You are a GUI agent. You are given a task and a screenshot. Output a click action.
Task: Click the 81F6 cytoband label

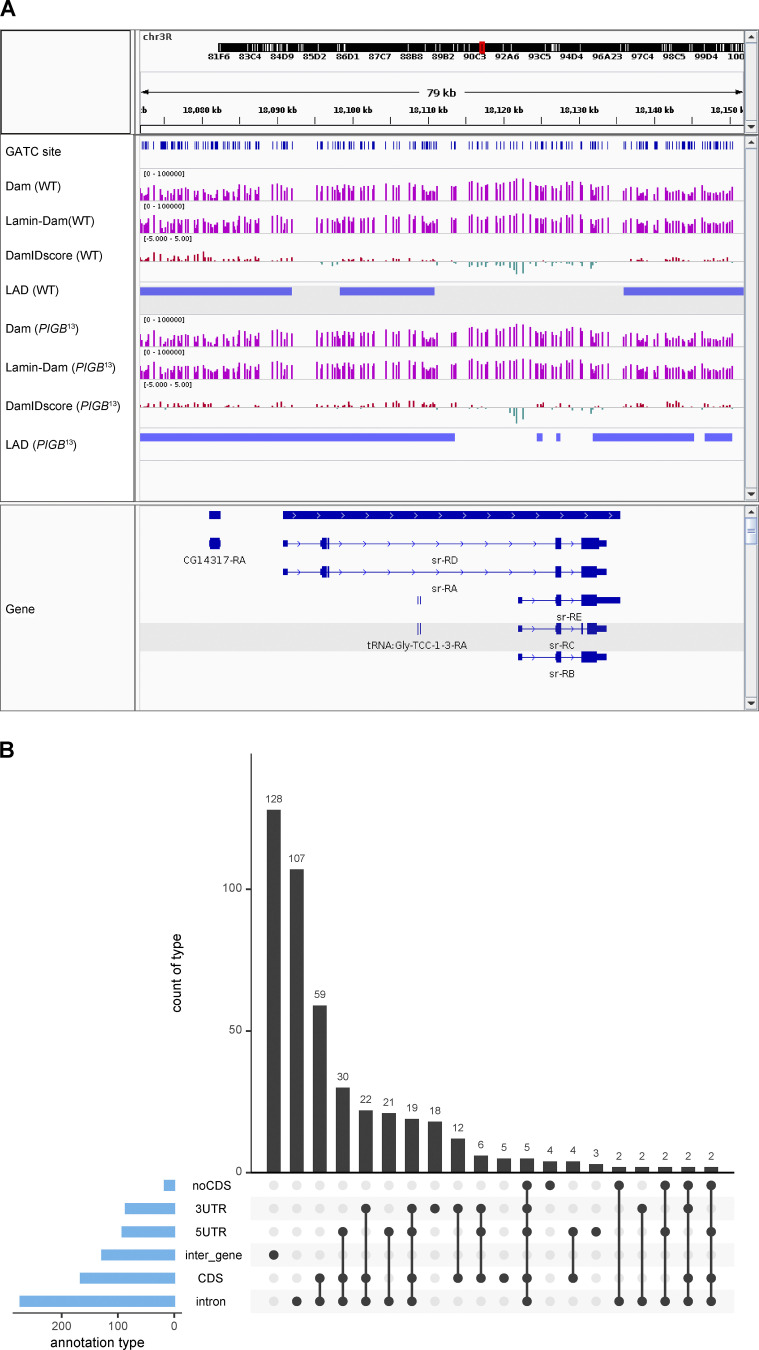220,57
